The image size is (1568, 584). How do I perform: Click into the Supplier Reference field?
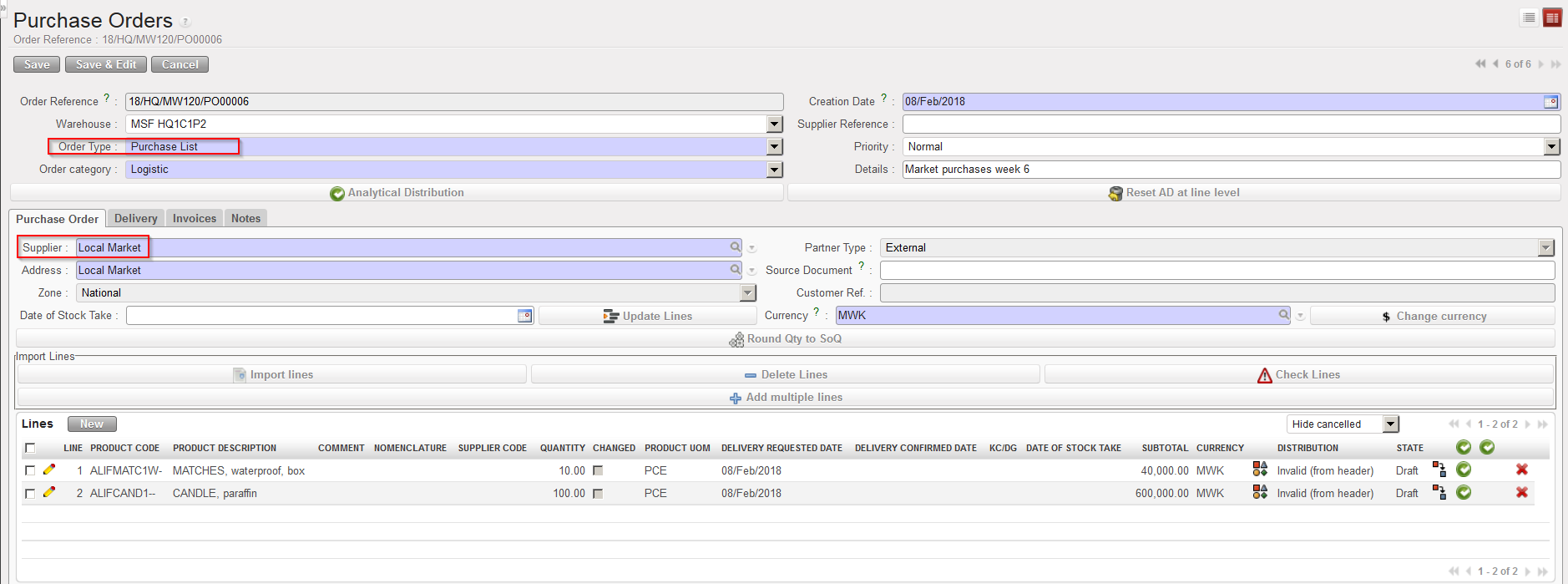[x=1231, y=124]
